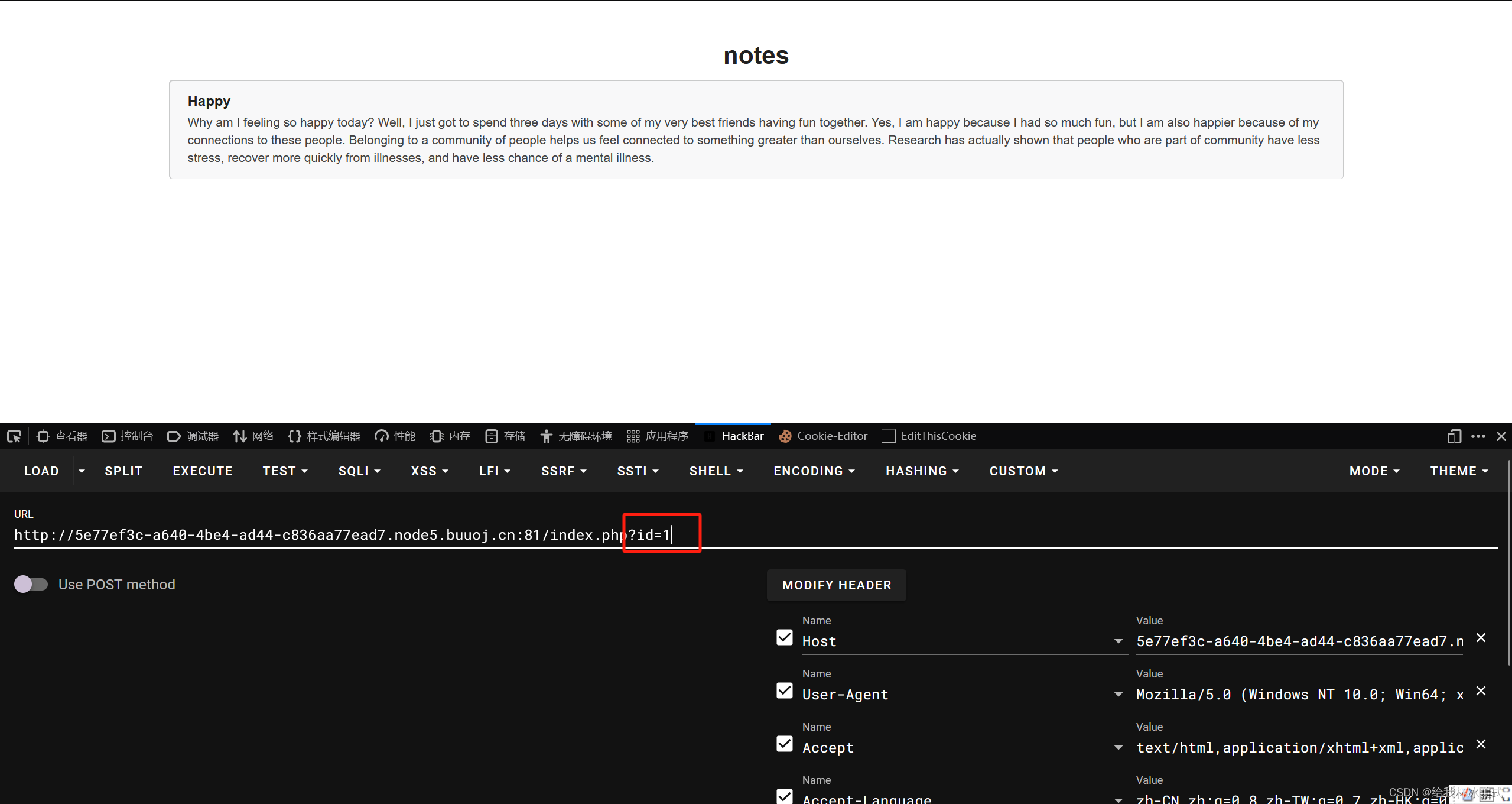This screenshot has width=1512, height=804.
Task: Click the HackBar panel vertical scrollbar
Action: tap(1508, 562)
